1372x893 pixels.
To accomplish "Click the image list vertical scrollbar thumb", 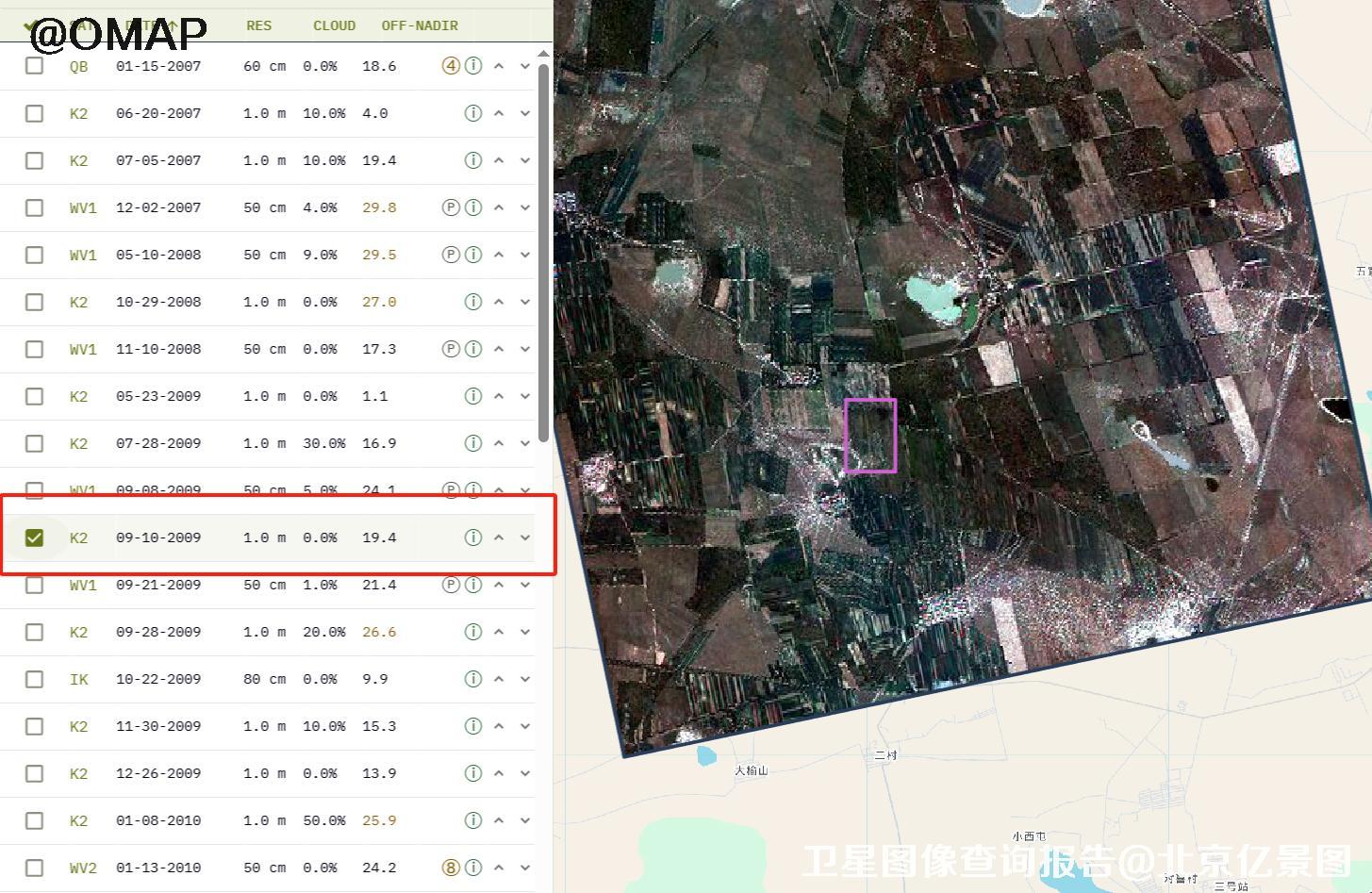I will click(543, 253).
